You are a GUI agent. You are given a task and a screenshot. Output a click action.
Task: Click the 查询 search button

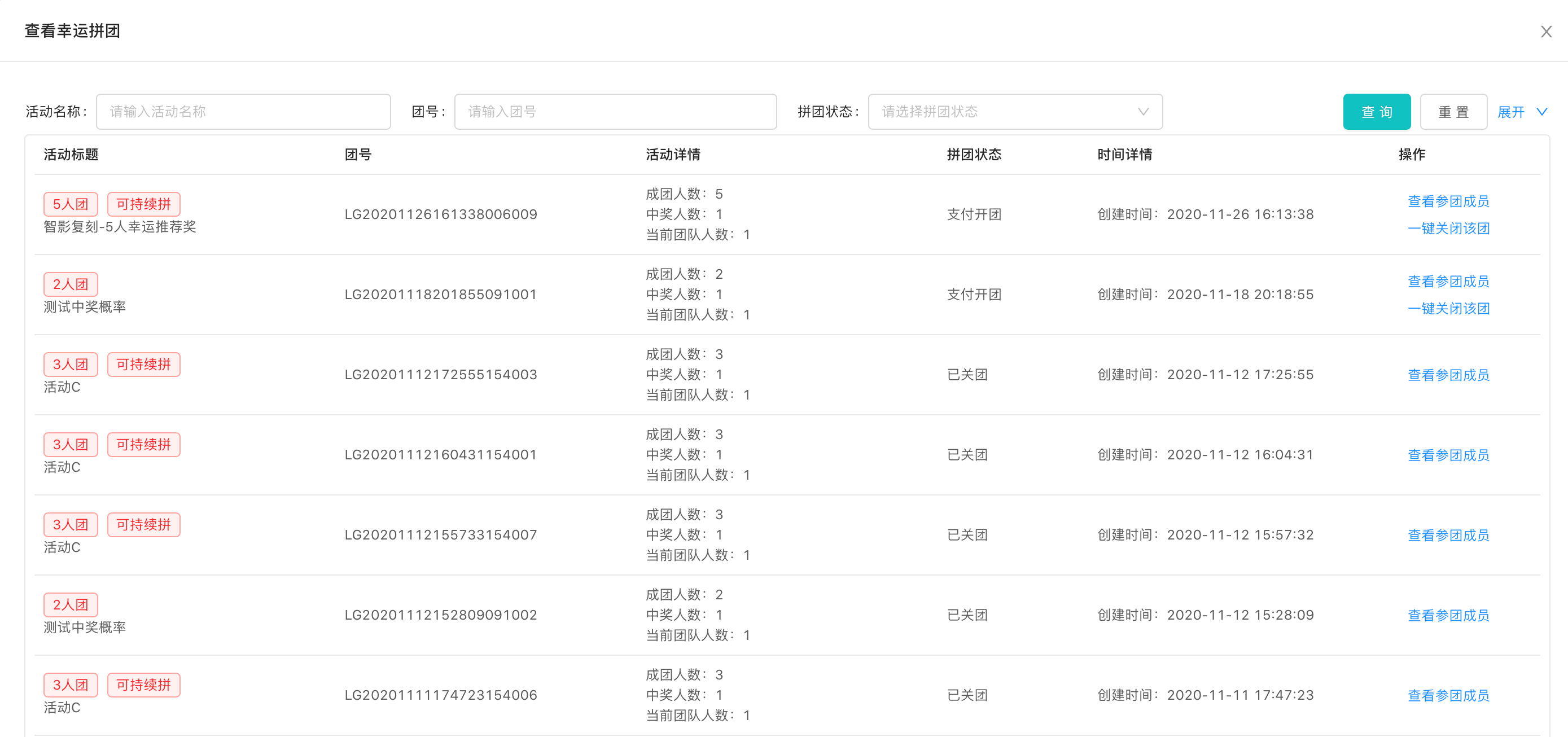[x=1376, y=112]
